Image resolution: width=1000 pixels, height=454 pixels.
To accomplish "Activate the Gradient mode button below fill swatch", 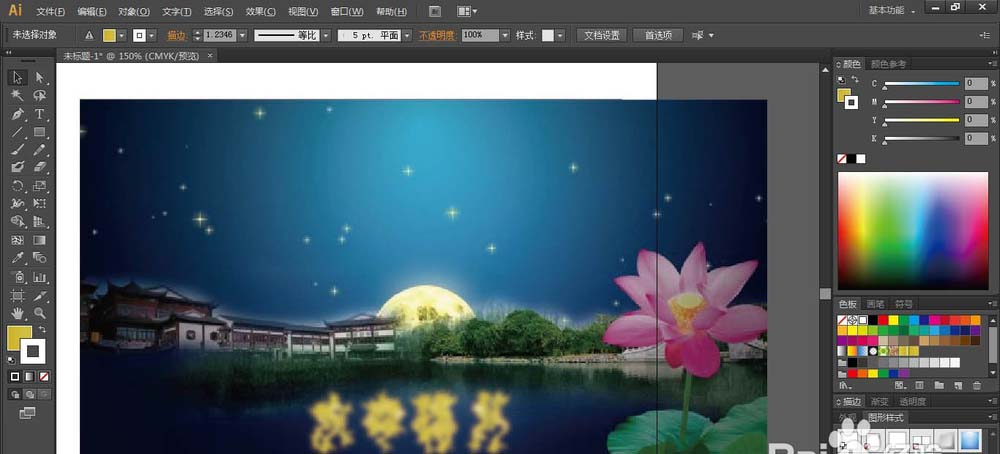I will point(29,377).
